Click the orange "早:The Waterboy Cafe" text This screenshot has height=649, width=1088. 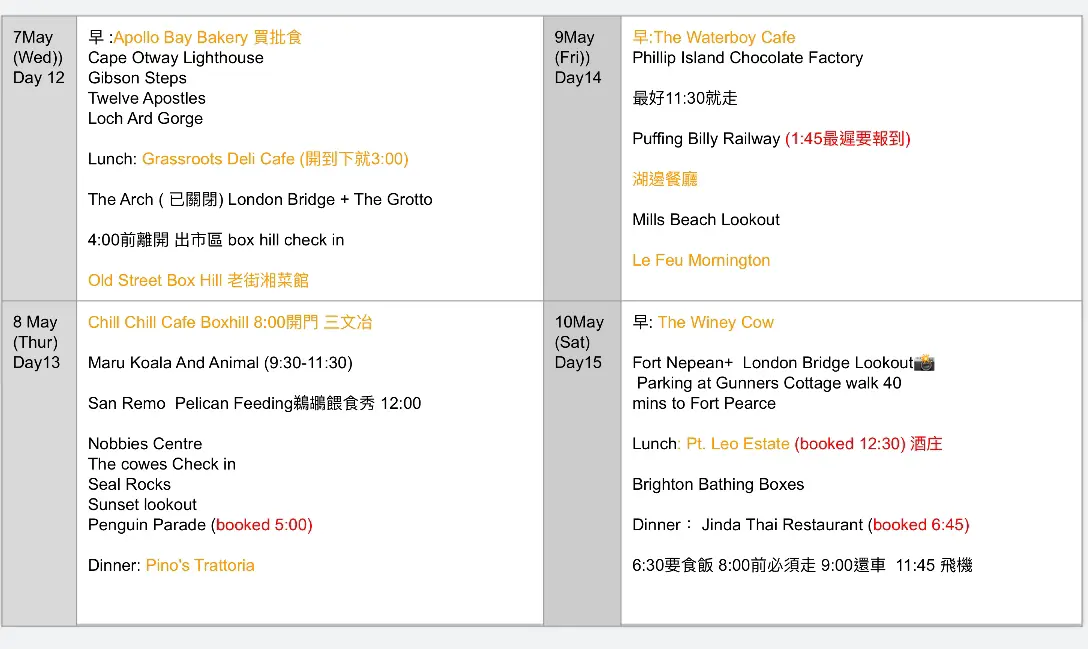click(x=714, y=37)
